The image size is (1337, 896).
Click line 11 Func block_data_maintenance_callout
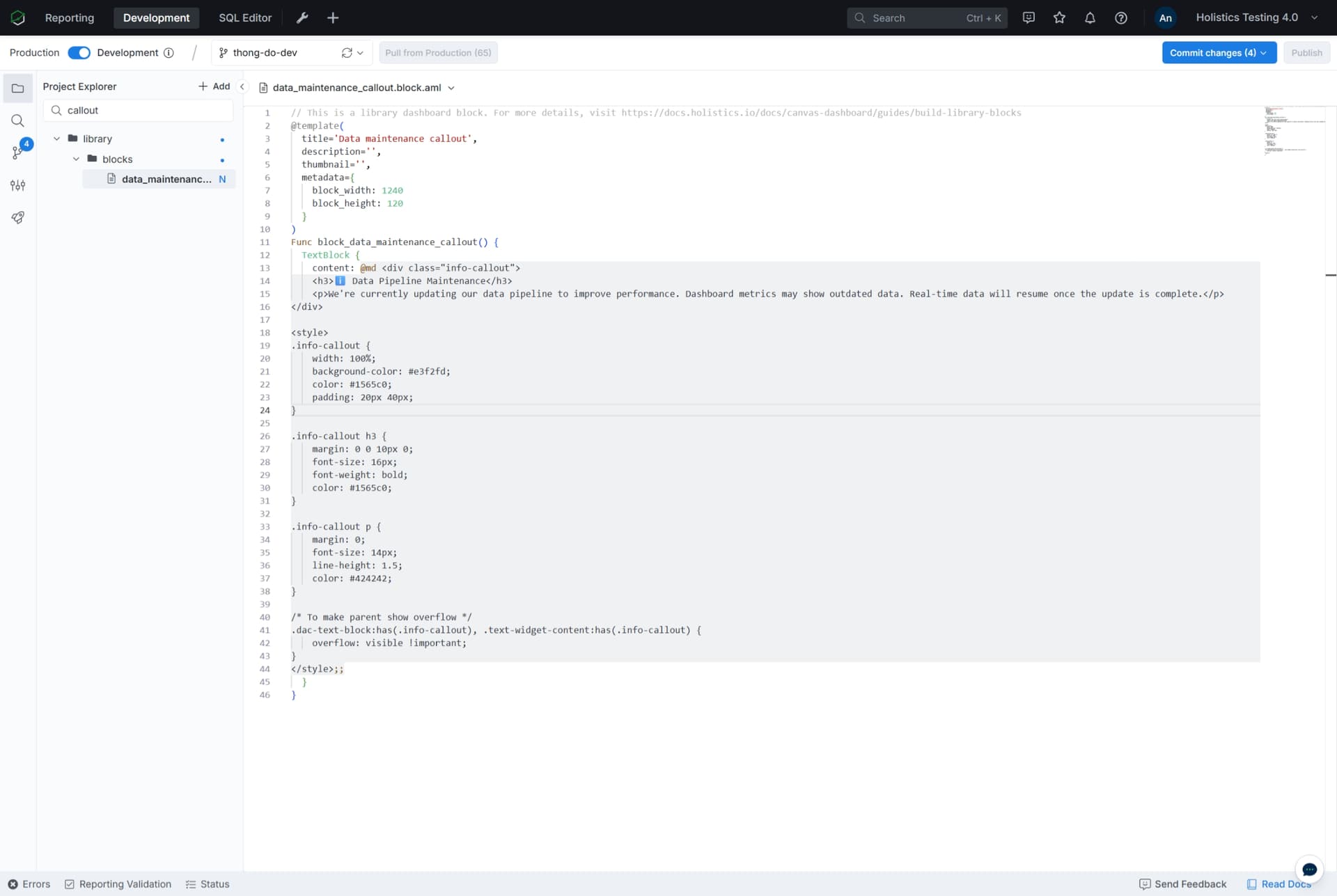click(394, 242)
